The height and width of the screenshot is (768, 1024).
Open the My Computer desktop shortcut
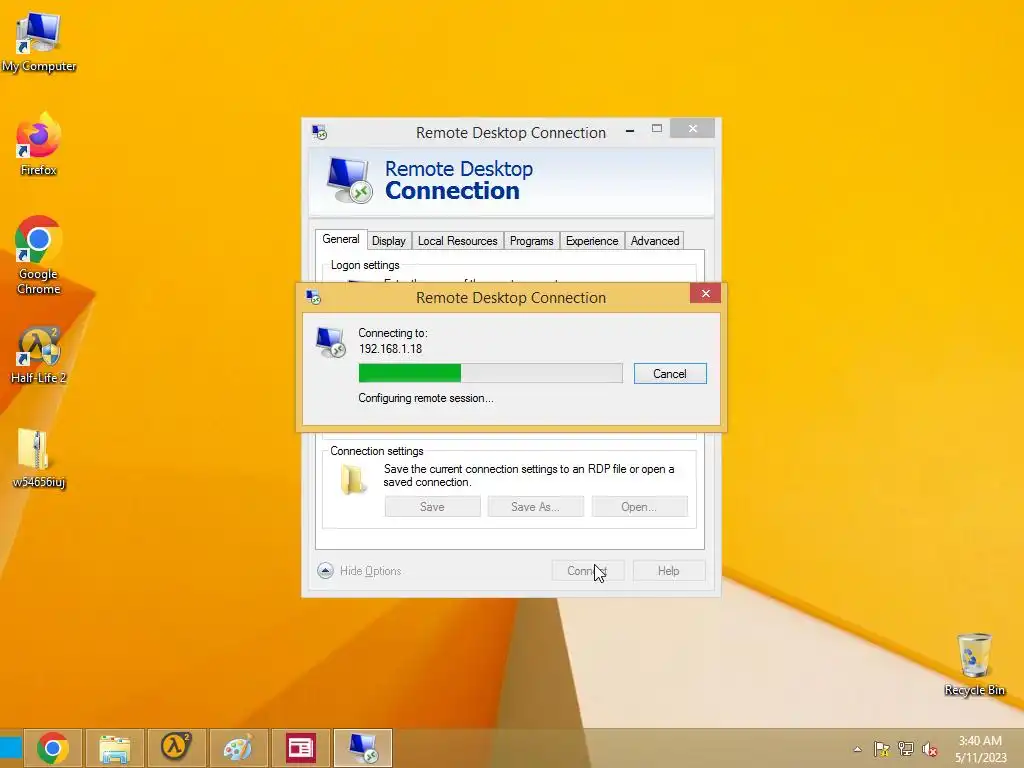coord(39,42)
